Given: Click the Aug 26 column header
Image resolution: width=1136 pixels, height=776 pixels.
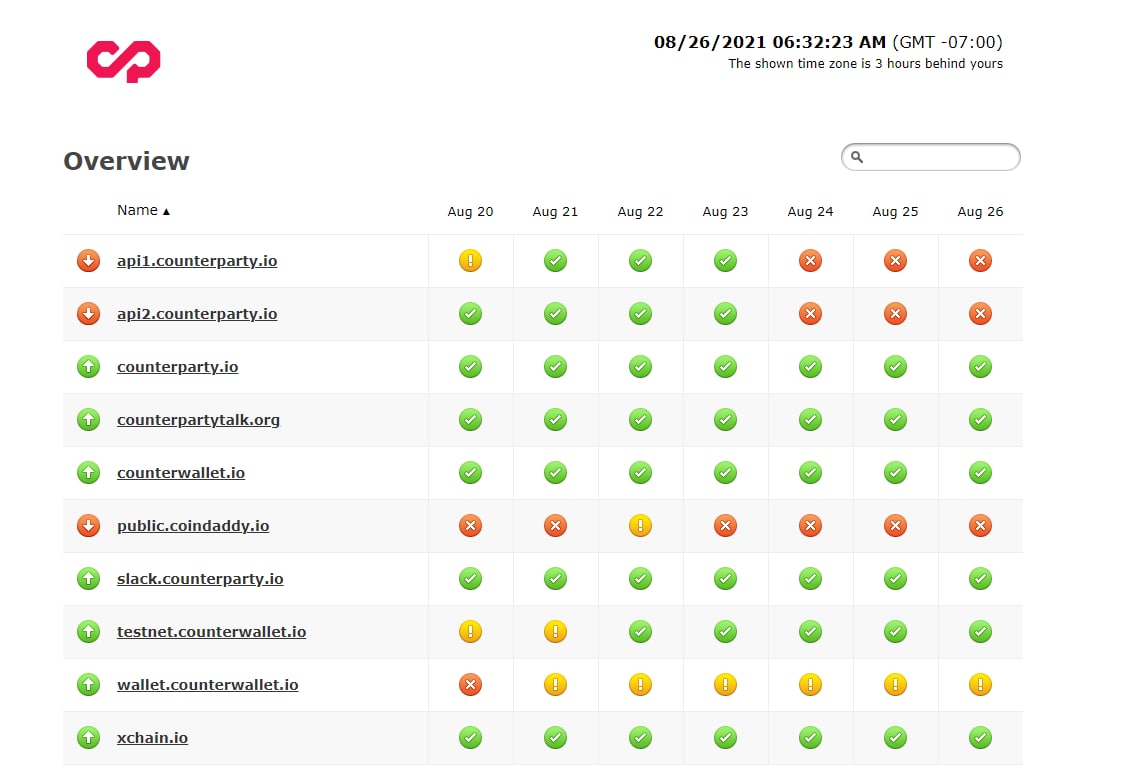Looking at the screenshot, I should [x=980, y=212].
